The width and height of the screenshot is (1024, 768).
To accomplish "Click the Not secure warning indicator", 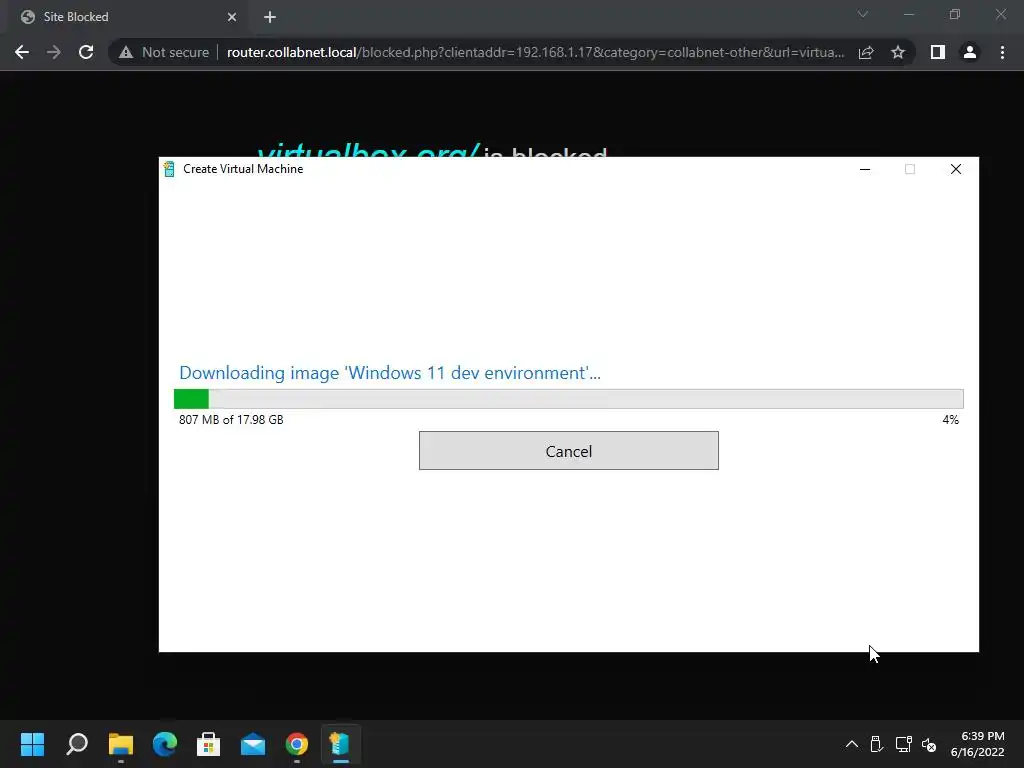I will [164, 52].
